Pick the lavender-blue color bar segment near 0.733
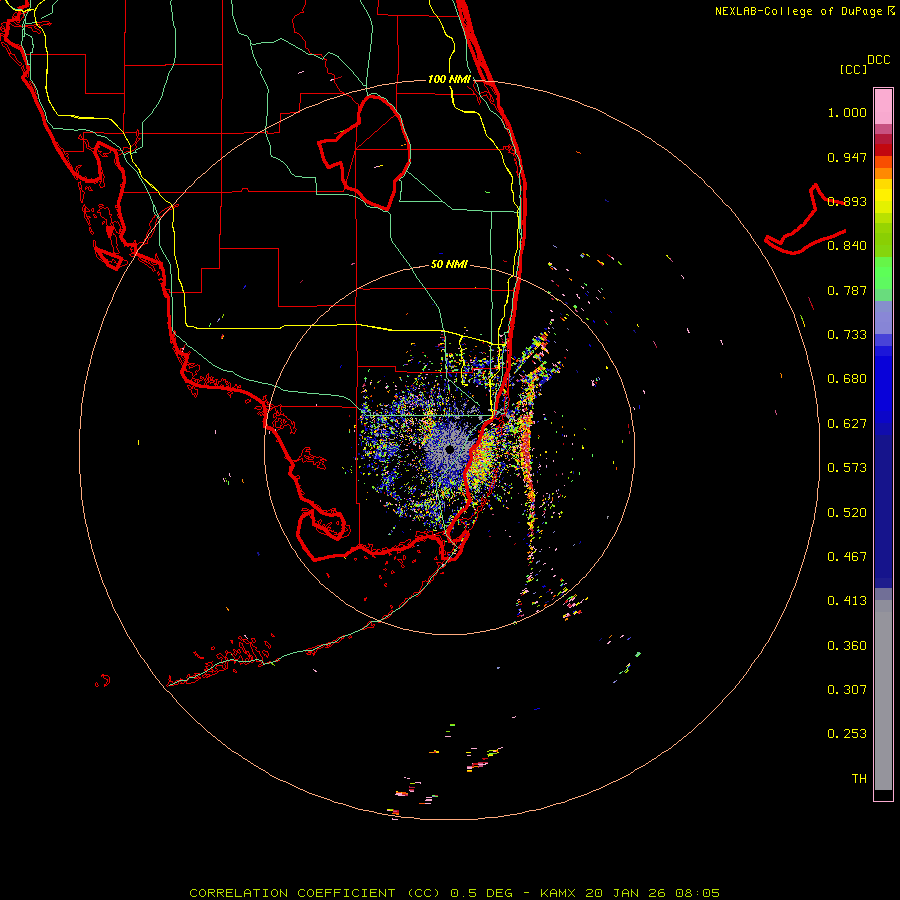This screenshot has height=900, width=900. (x=883, y=318)
